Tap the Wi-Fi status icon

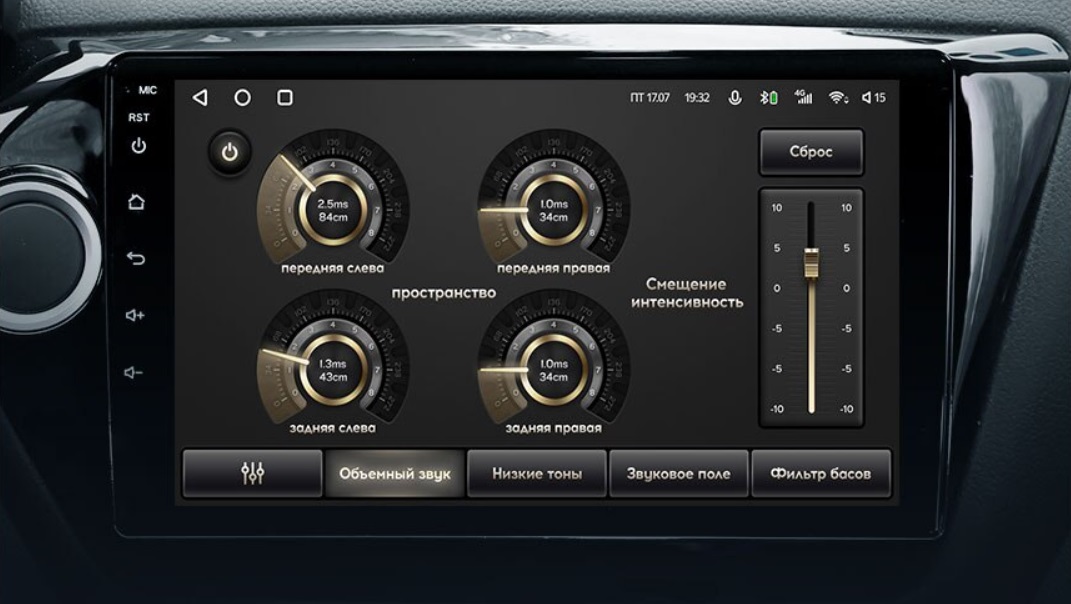[x=838, y=98]
